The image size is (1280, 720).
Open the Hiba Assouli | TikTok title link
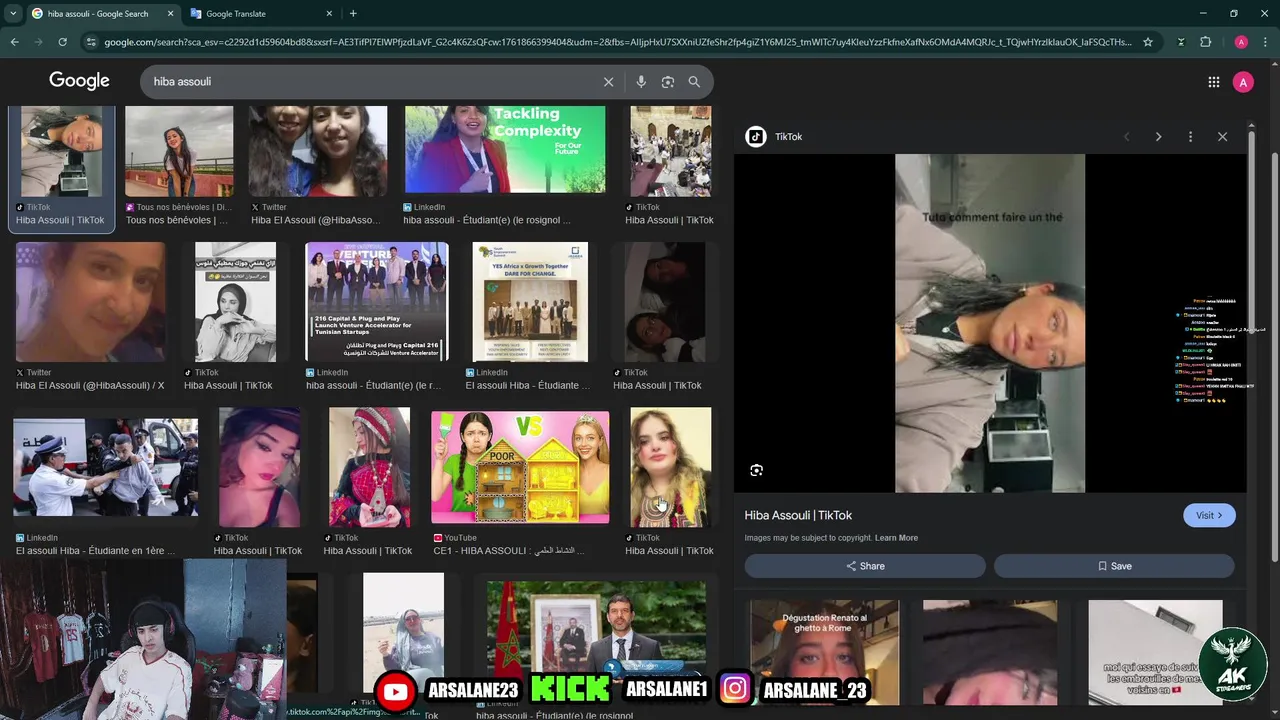pos(798,515)
